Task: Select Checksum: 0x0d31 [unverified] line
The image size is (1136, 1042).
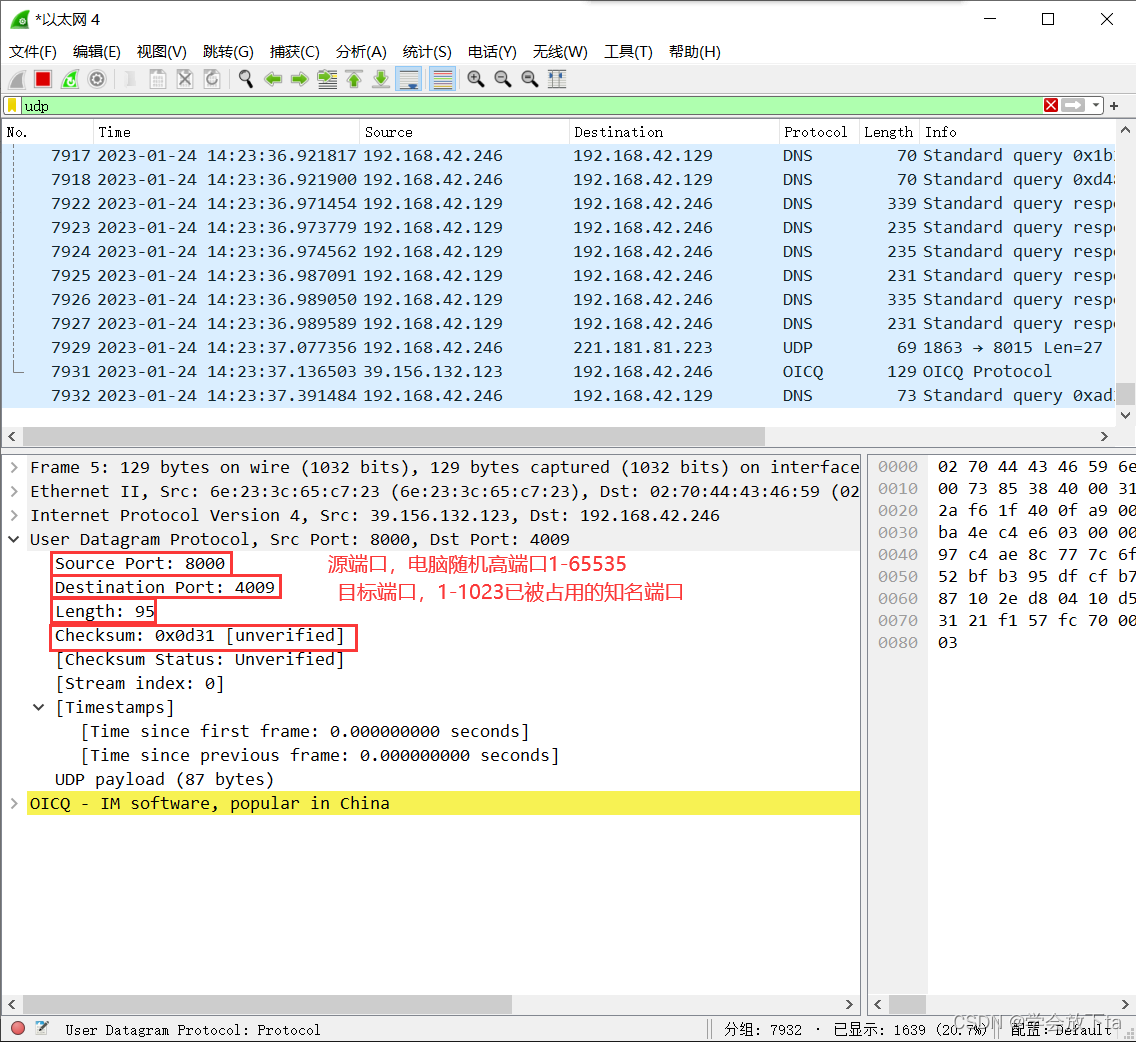Action: tap(199, 635)
